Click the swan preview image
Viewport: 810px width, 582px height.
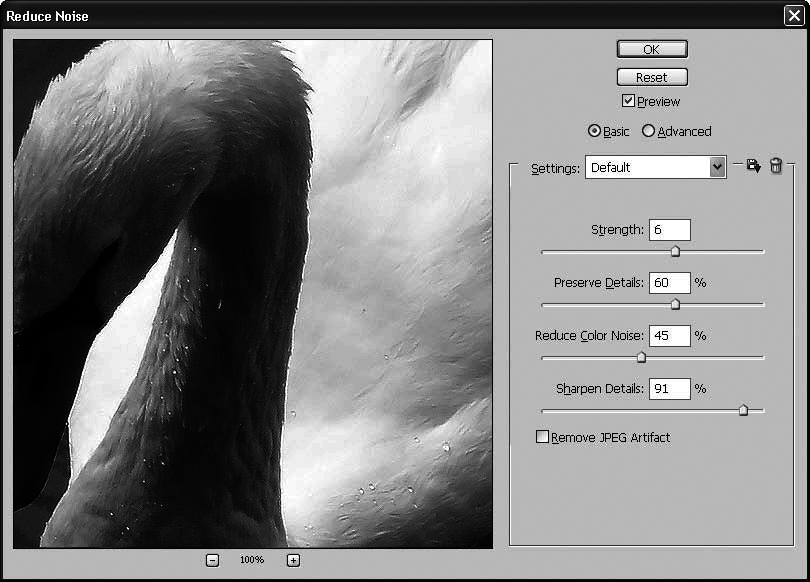pyautogui.click(x=252, y=292)
